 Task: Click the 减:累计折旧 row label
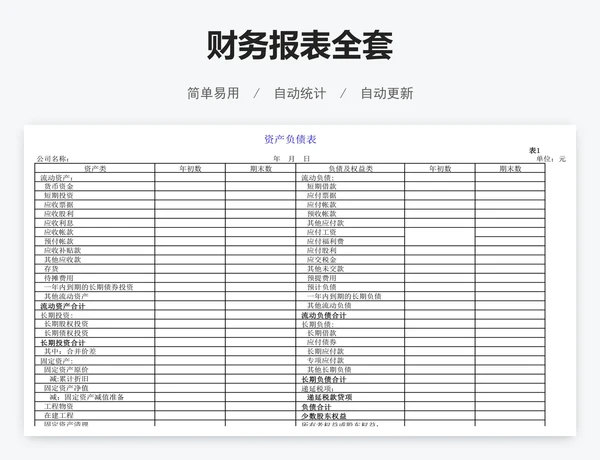(x=69, y=379)
